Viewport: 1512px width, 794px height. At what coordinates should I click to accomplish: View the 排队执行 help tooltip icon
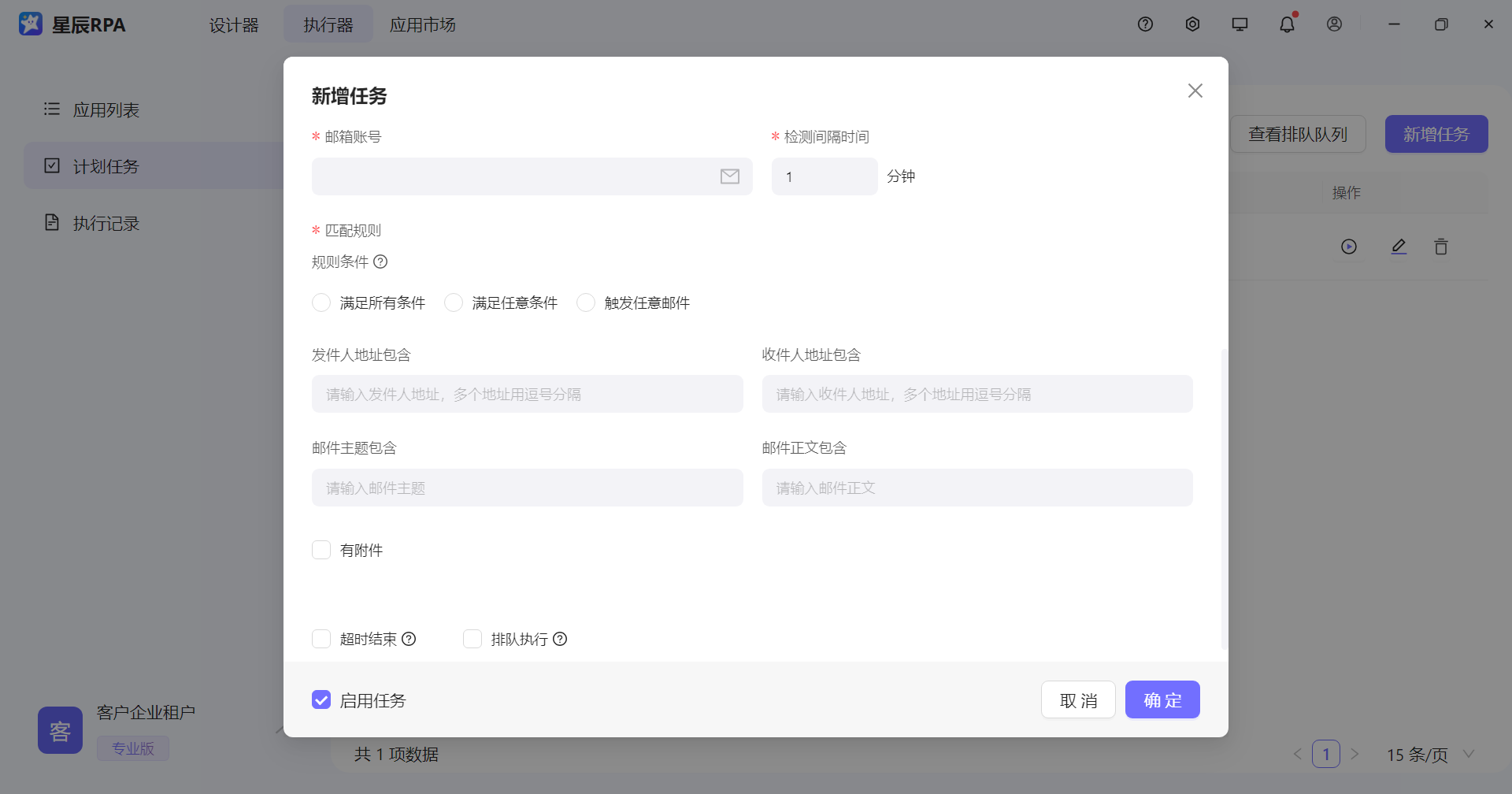tap(560, 639)
